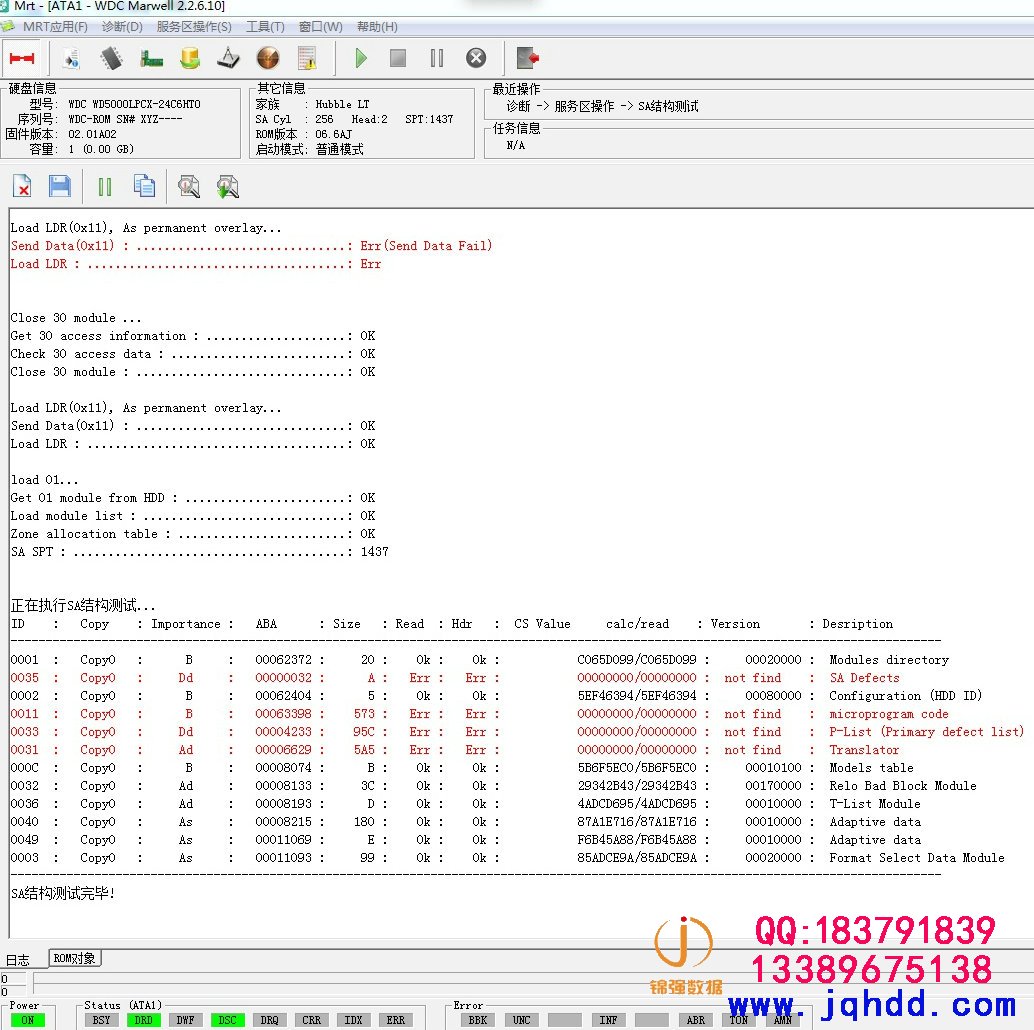Click the BSY status indicator
Image resolution: width=1034 pixels, height=1030 pixels.
[102, 1020]
